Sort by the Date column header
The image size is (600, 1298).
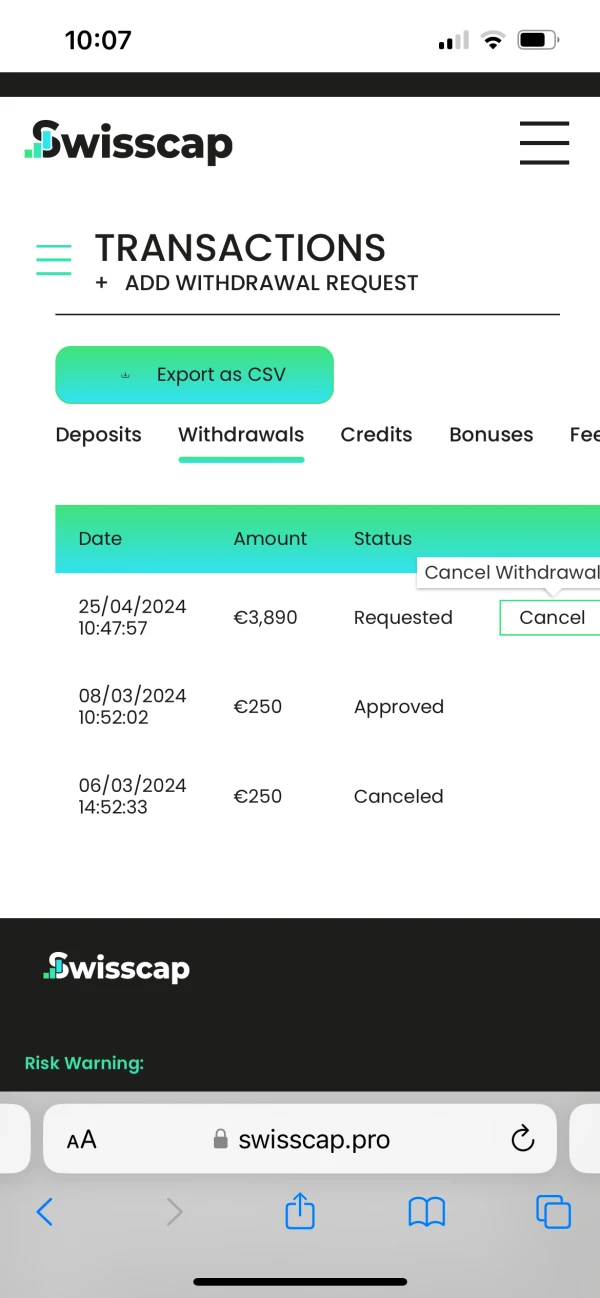tap(100, 538)
